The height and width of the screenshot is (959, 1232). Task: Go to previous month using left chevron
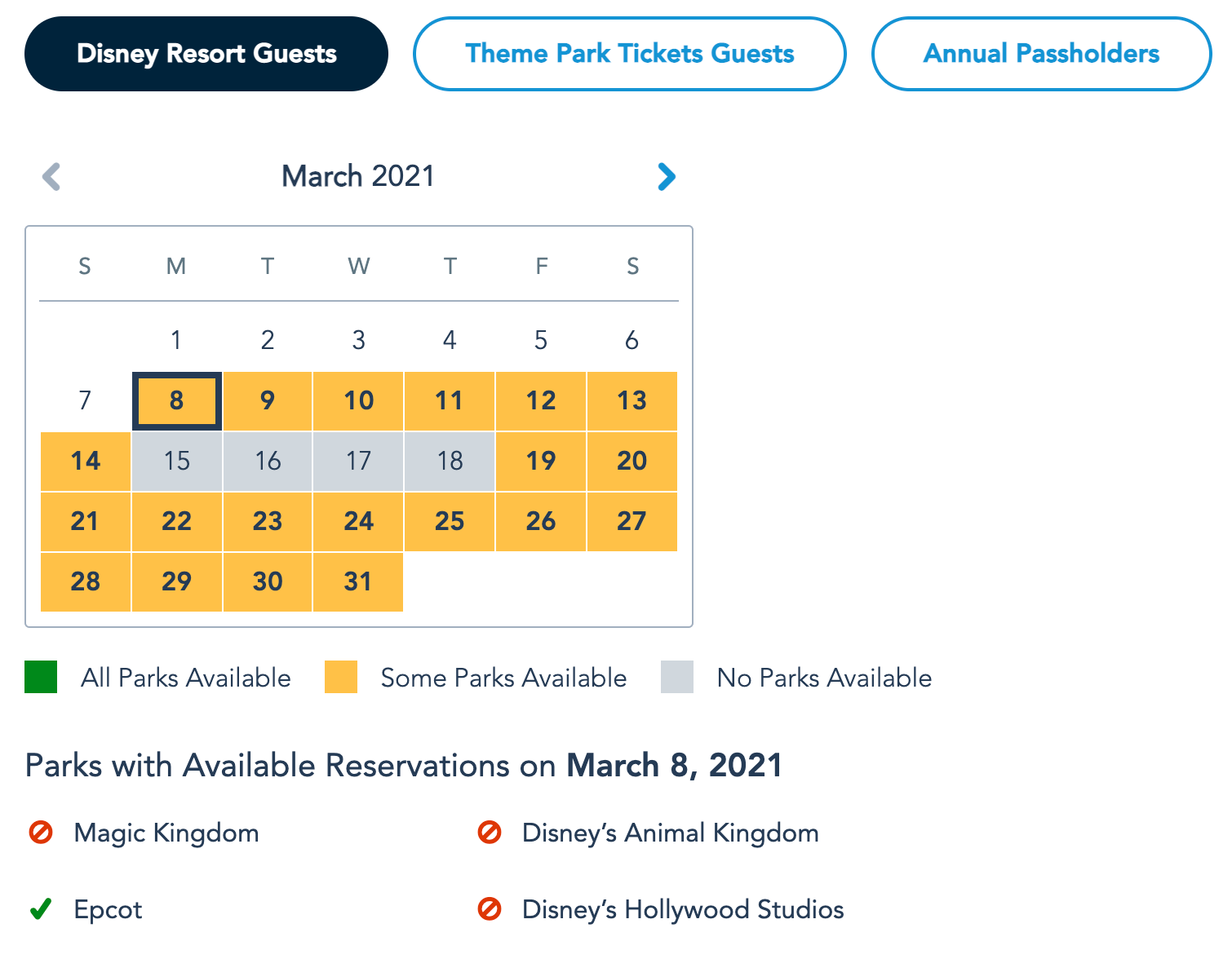[x=51, y=176]
